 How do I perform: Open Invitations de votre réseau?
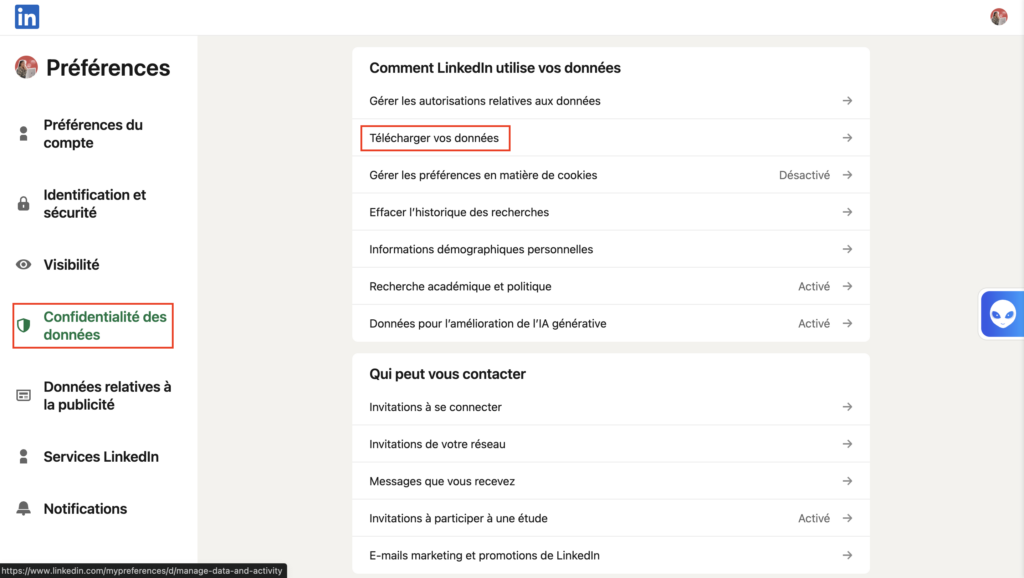click(x=611, y=444)
